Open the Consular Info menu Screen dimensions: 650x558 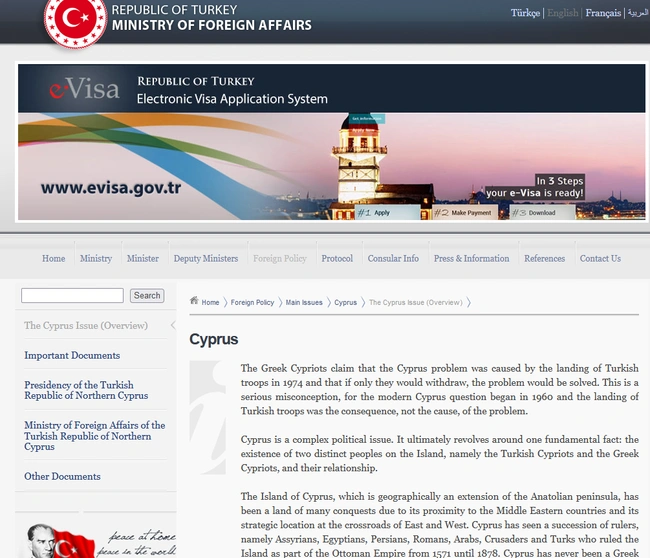[x=393, y=258]
